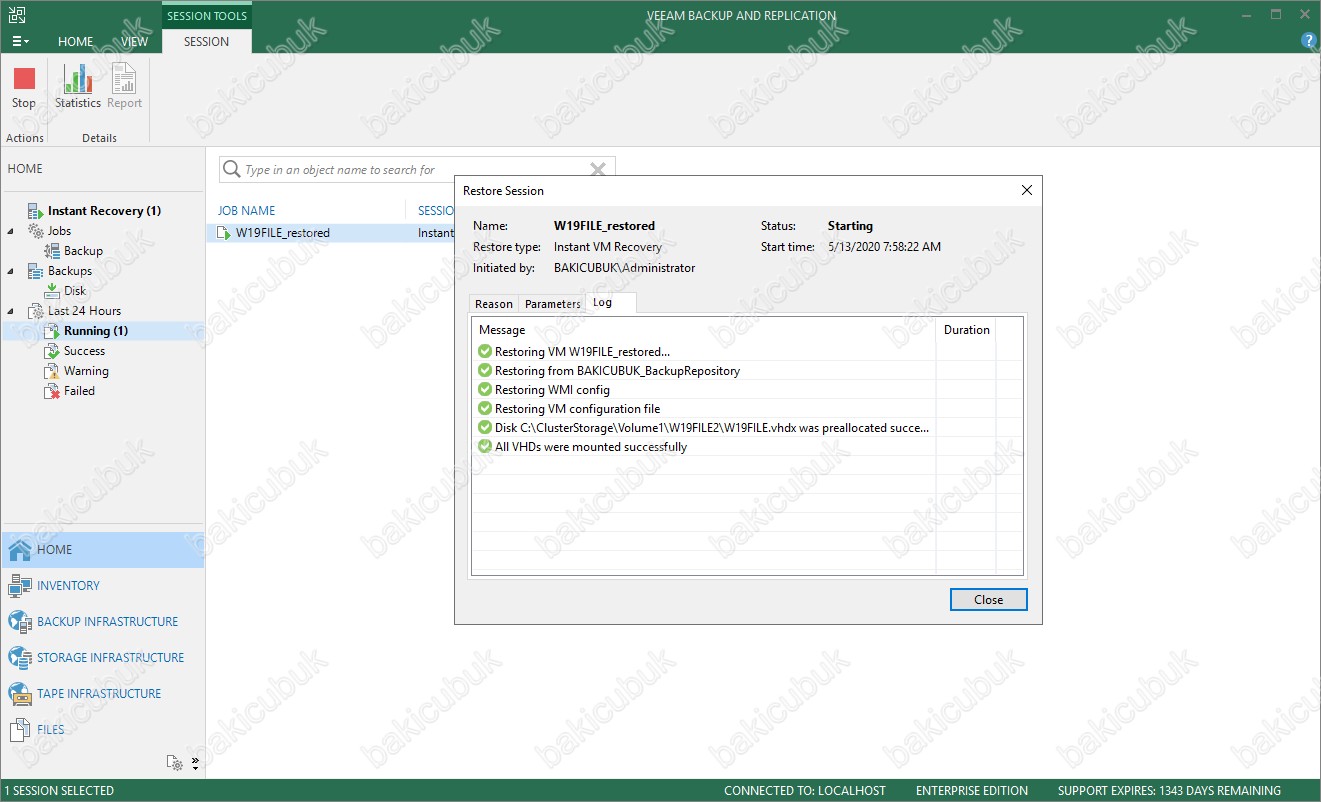Select the Running (1) node
Screen dimensions: 1321x802
pos(95,331)
